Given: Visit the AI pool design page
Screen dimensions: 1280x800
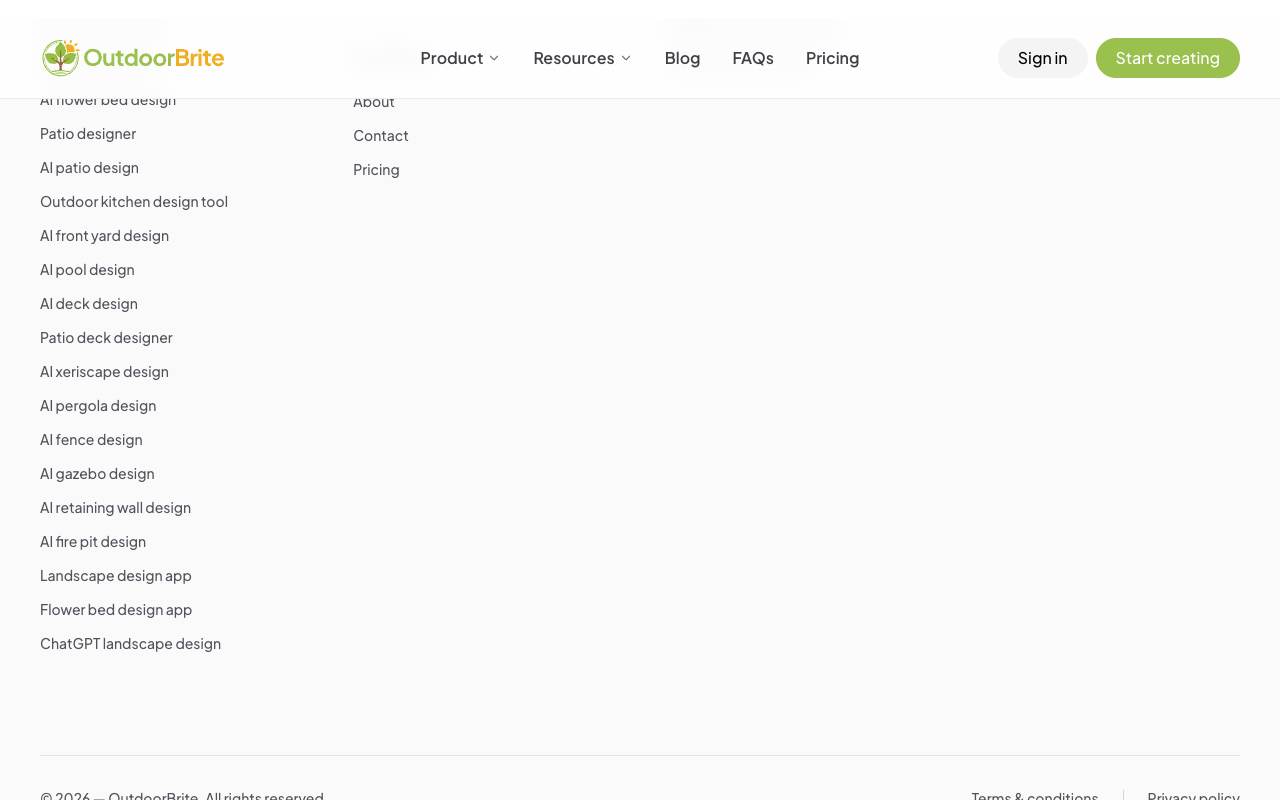Looking at the screenshot, I should coord(87,269).
